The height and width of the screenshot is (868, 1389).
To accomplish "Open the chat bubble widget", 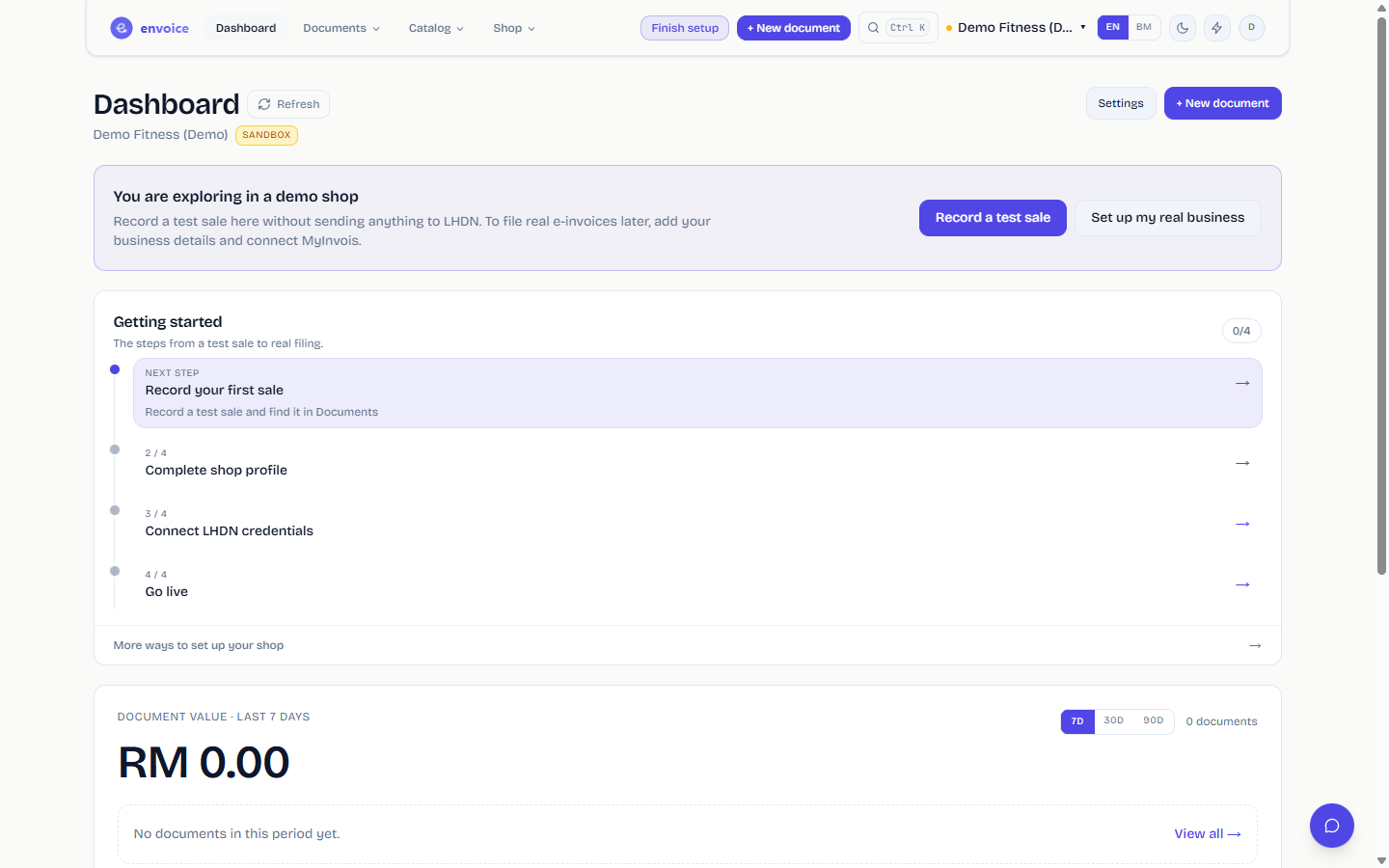I will 1332,826.
